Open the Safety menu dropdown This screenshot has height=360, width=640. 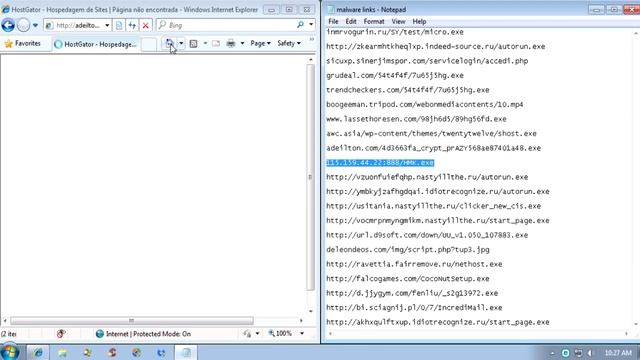click(x=289, y=43)
